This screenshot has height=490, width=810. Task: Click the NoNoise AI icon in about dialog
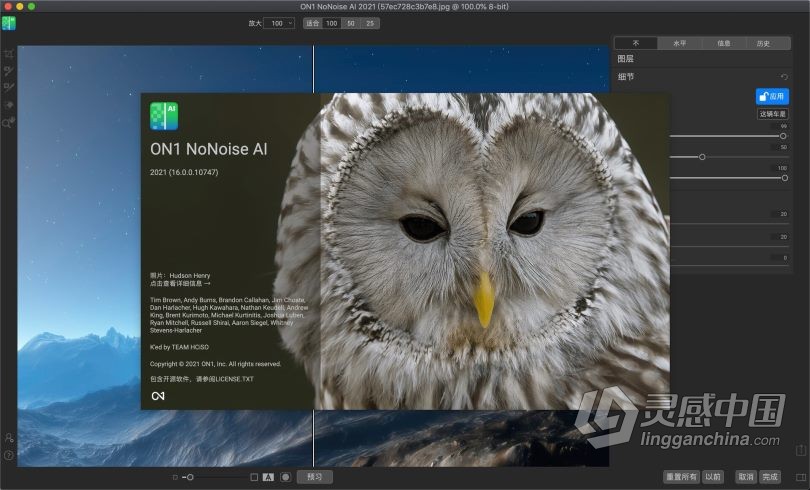(164, 116)
